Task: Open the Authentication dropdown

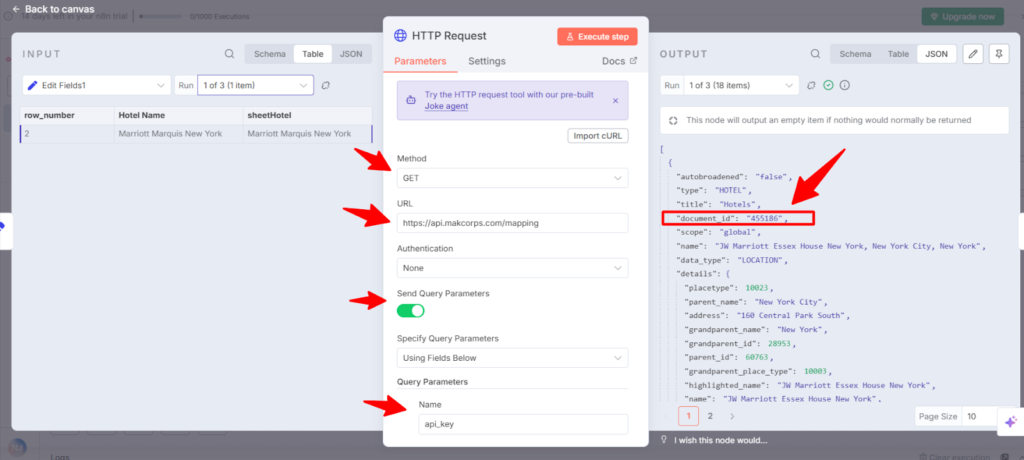Action: pos(513,268)
